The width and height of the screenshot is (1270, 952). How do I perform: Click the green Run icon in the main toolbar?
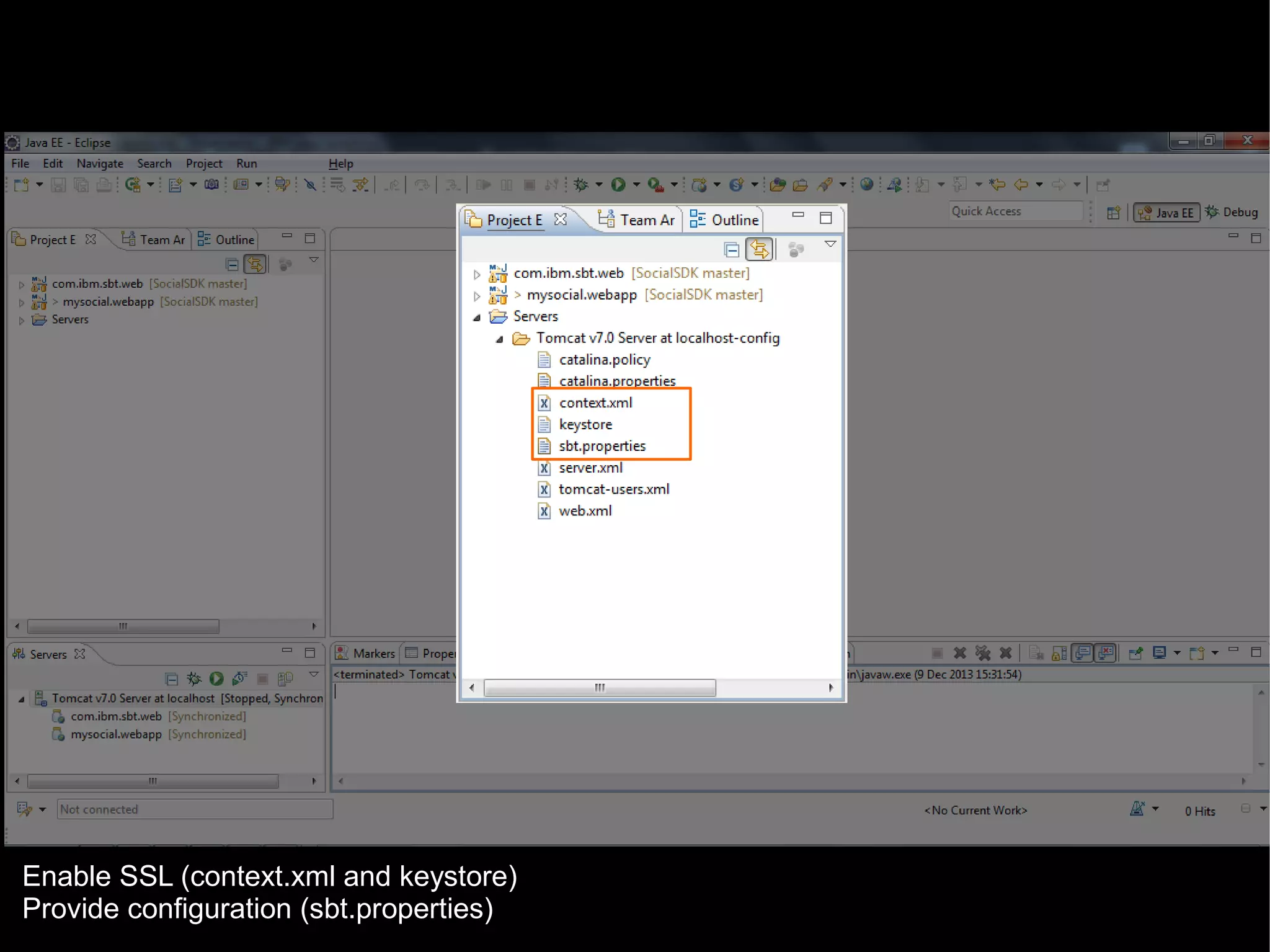tap(618, 185)
